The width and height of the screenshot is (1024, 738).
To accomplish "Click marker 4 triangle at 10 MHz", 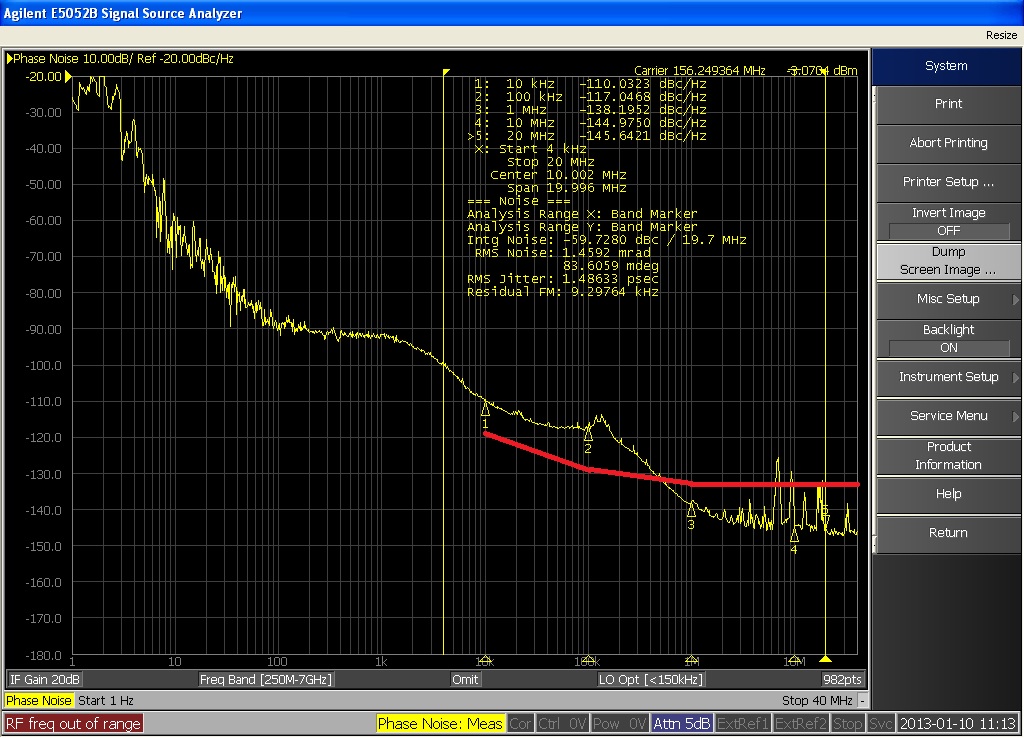I will (794, 535).
